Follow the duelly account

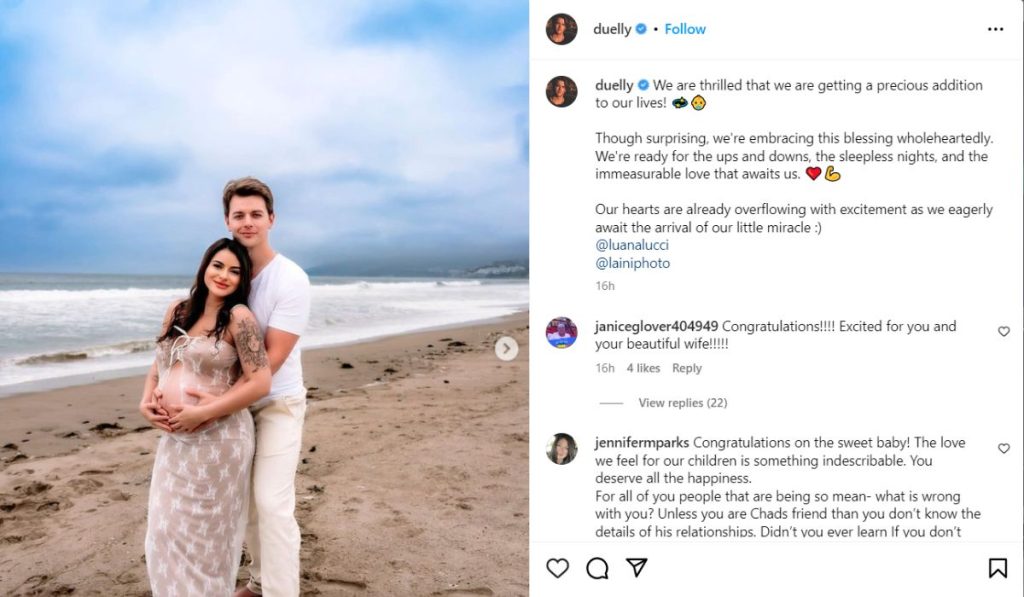[685, 29]
